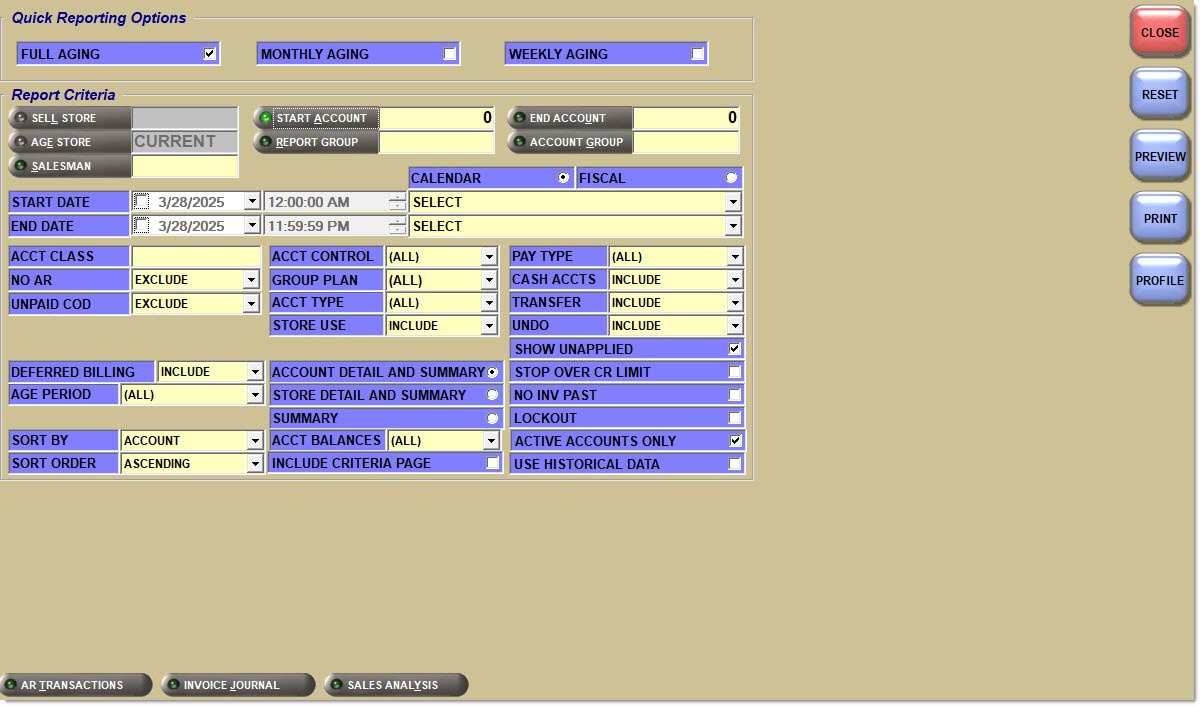Tick the Use Historical Data checkbox
This screenshot has height=706, width=1200.
pos(735,464)
